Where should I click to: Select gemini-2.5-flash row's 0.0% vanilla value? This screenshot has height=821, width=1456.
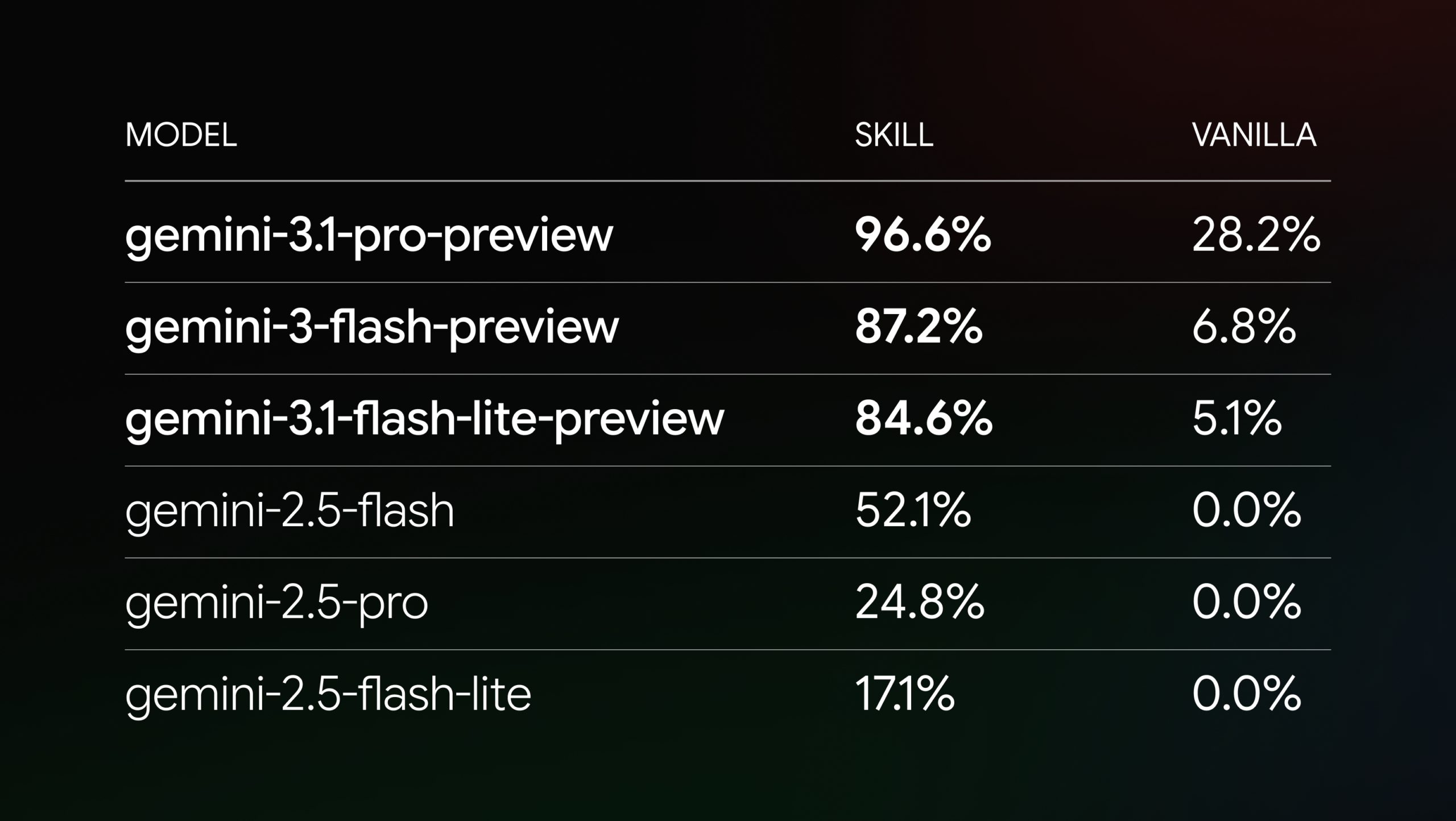pyautogui.click(x=1246, y=510)
